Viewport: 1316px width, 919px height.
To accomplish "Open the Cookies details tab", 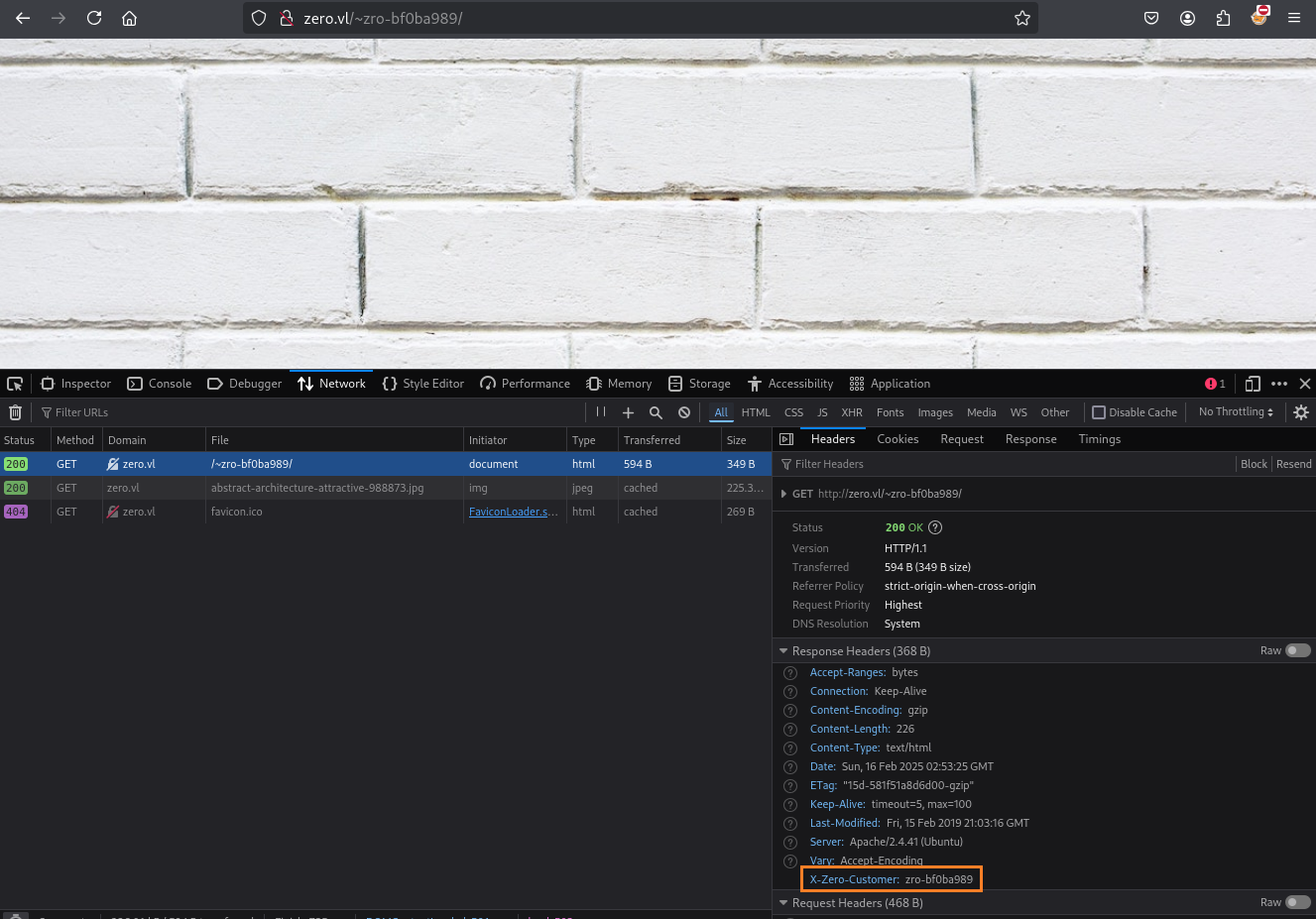I will (897, 439).
